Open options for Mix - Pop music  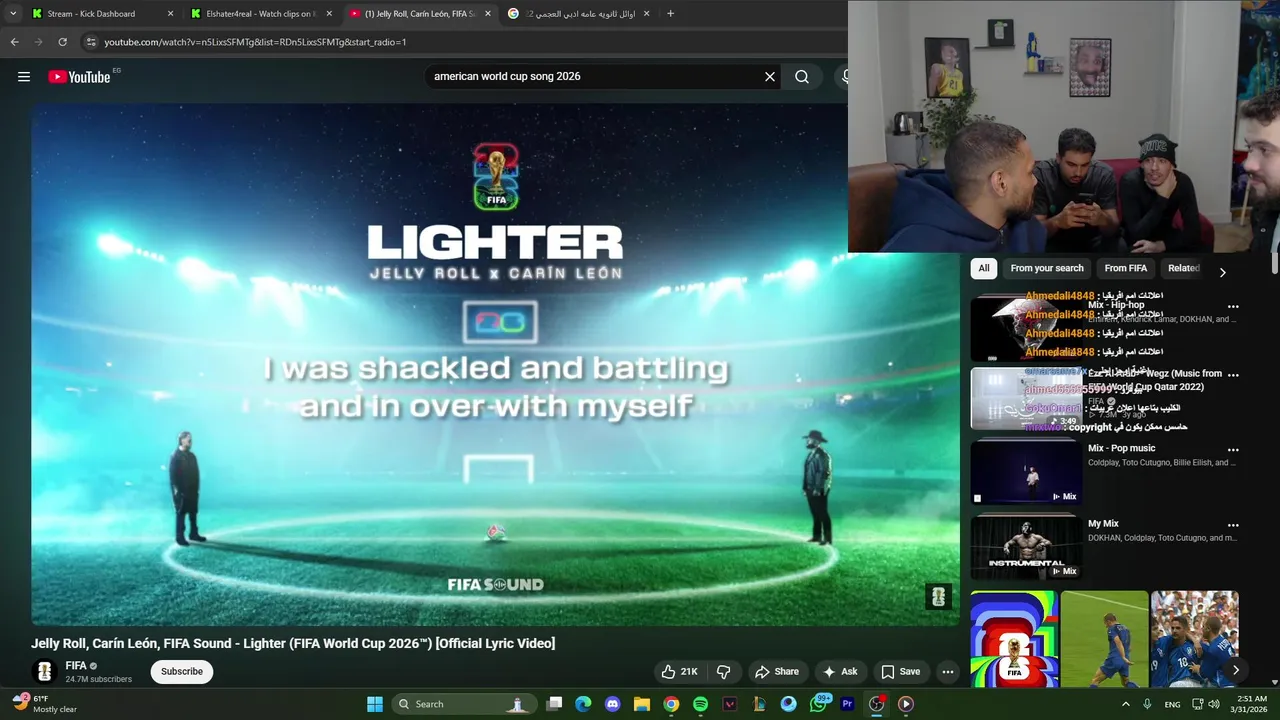coord(1233,450)
